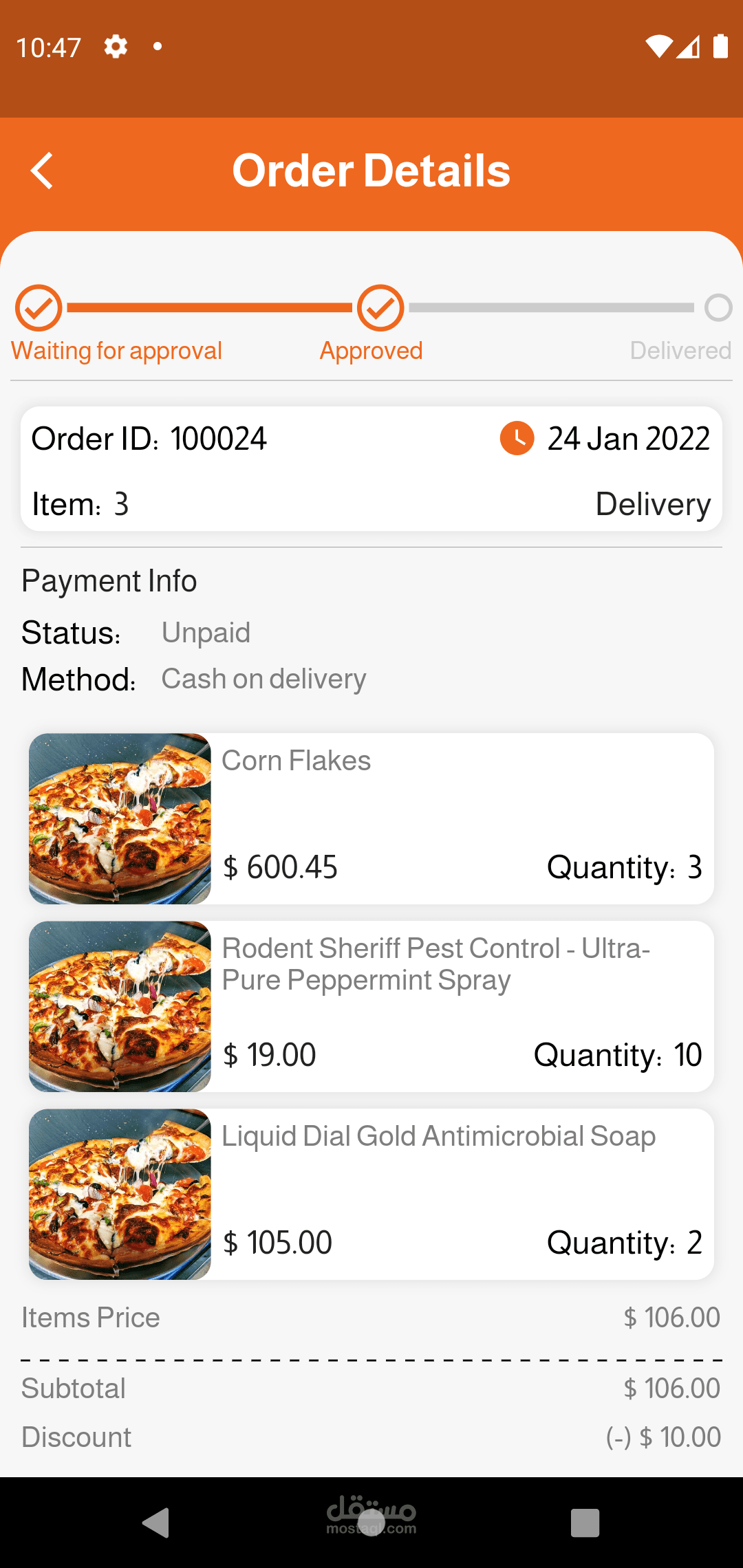Open the Liquid Dial Gold Soap thumbnail

click(x=120, y=1194)
